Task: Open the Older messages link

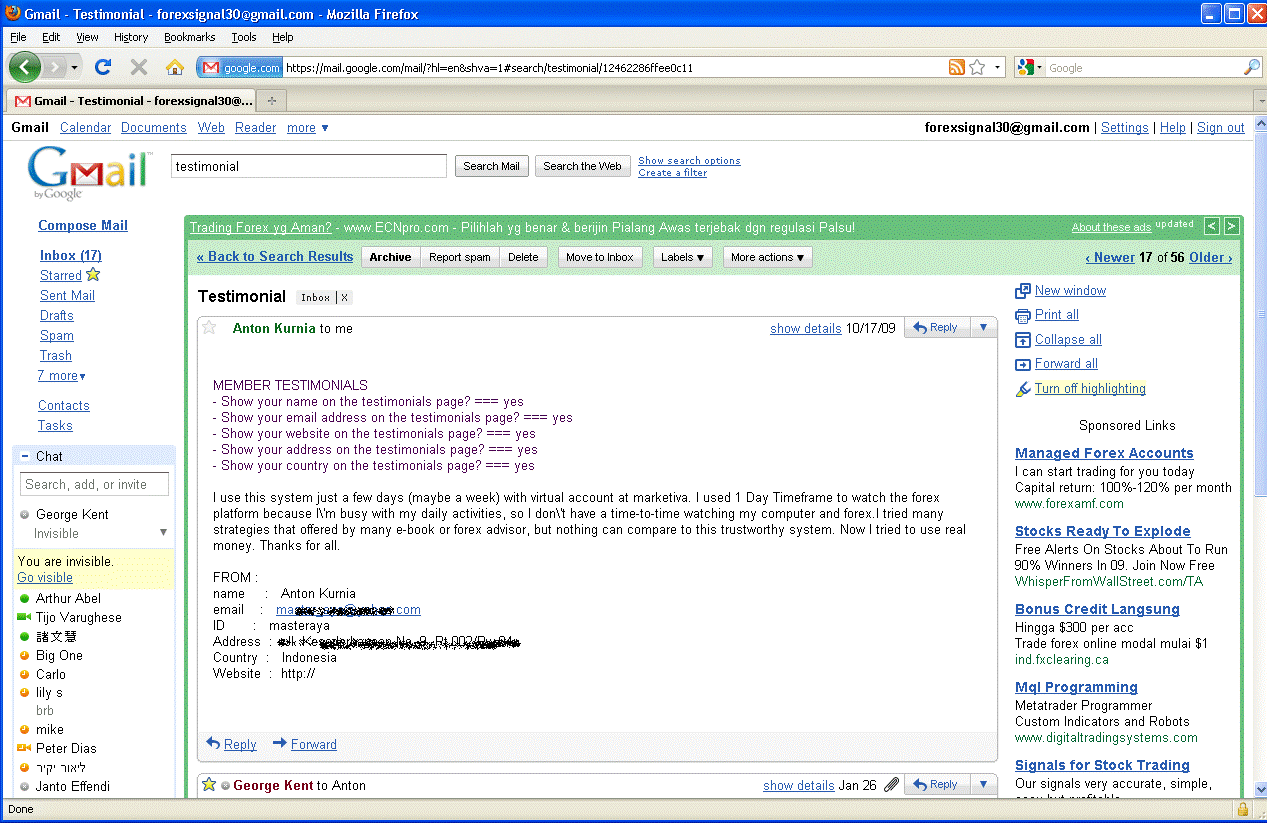Action: (x=1210, y=257)
